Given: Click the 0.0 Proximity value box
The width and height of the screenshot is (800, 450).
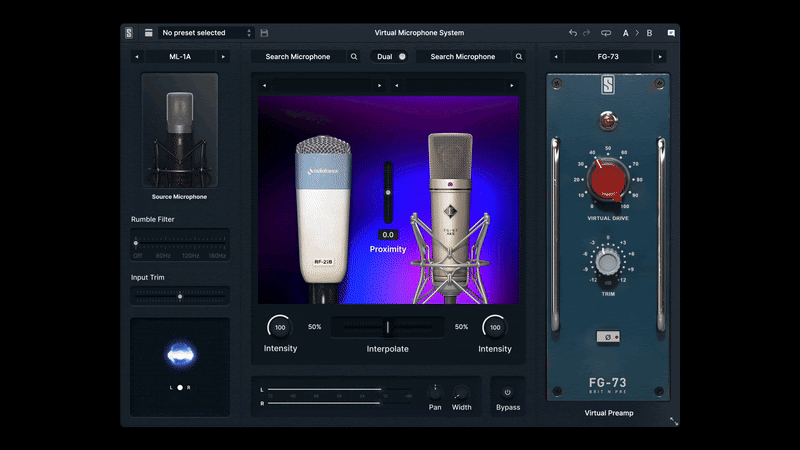Looking at the screenshot, I should click(388, 235).
